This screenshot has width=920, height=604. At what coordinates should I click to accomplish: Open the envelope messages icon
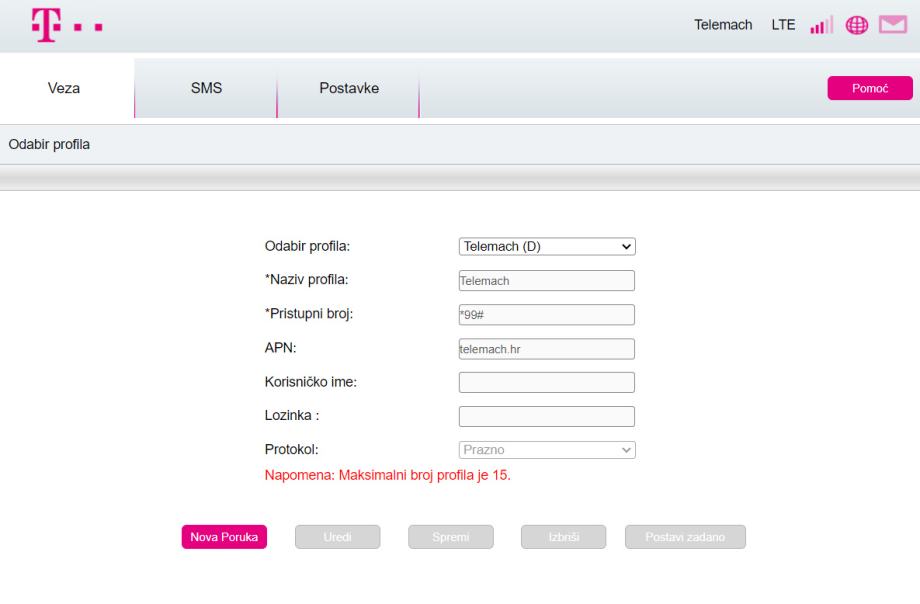point(893,25)
